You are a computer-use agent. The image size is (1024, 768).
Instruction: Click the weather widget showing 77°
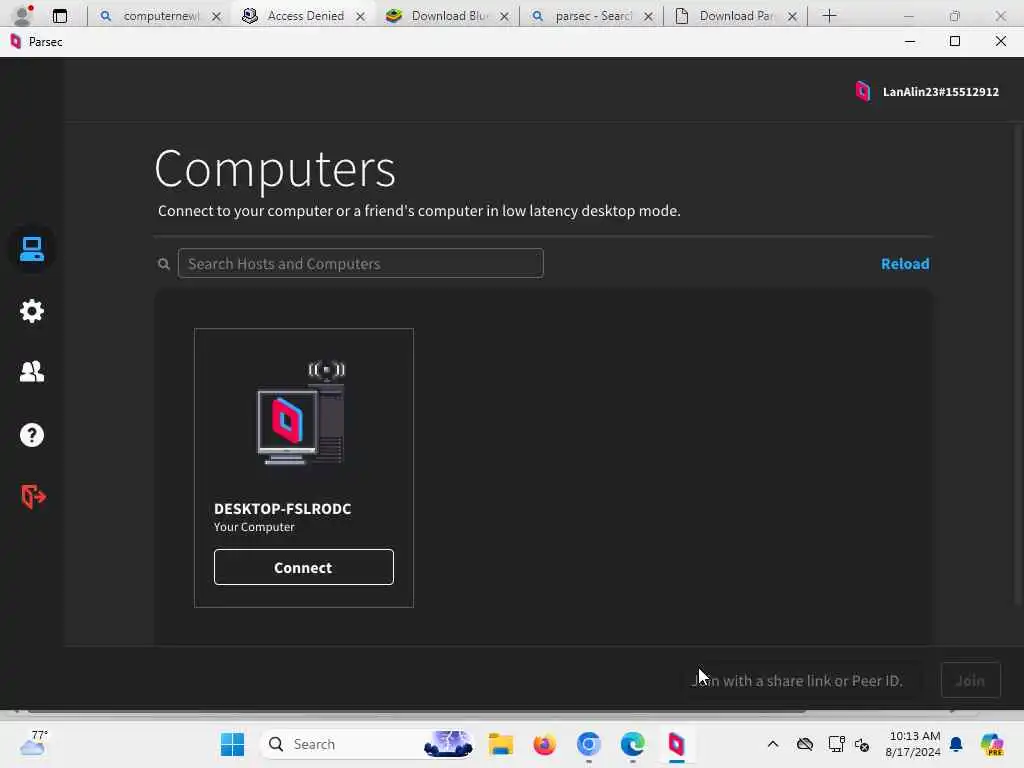coord(33,743)
